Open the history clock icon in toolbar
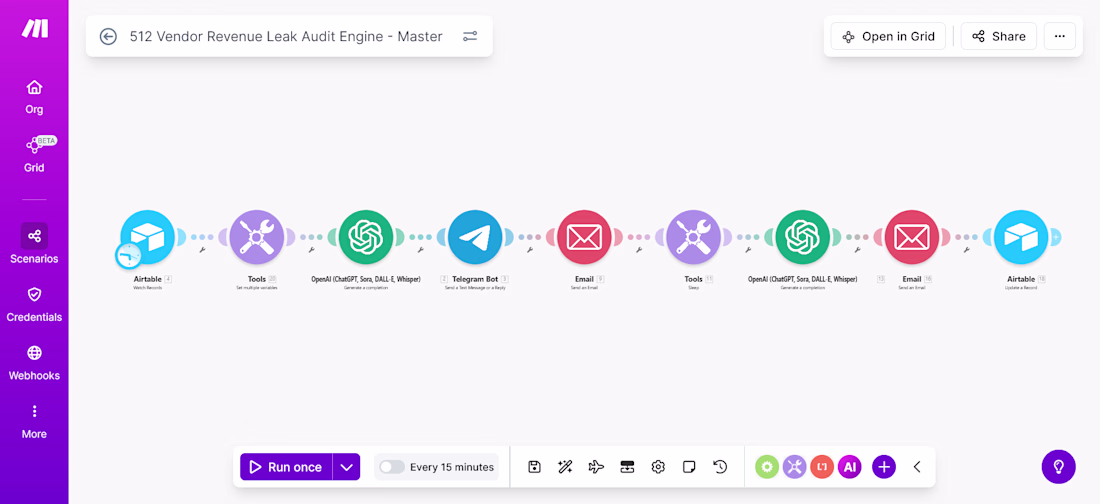Image resolution: width=1100 pixels, height=504 pixels. pyautogui.click(x=720, y=467)
